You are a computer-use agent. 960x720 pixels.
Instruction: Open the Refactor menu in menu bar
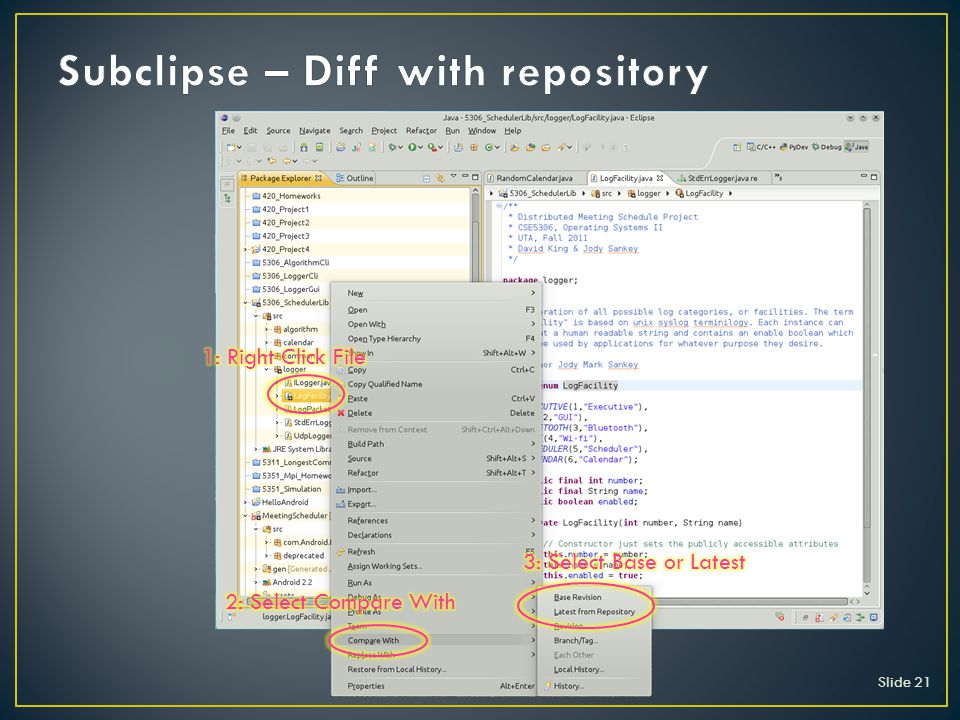pos(421,130)
